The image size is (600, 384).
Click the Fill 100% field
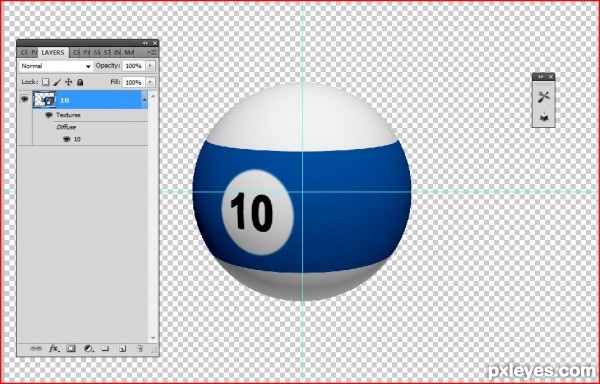[x=134, y=82]
